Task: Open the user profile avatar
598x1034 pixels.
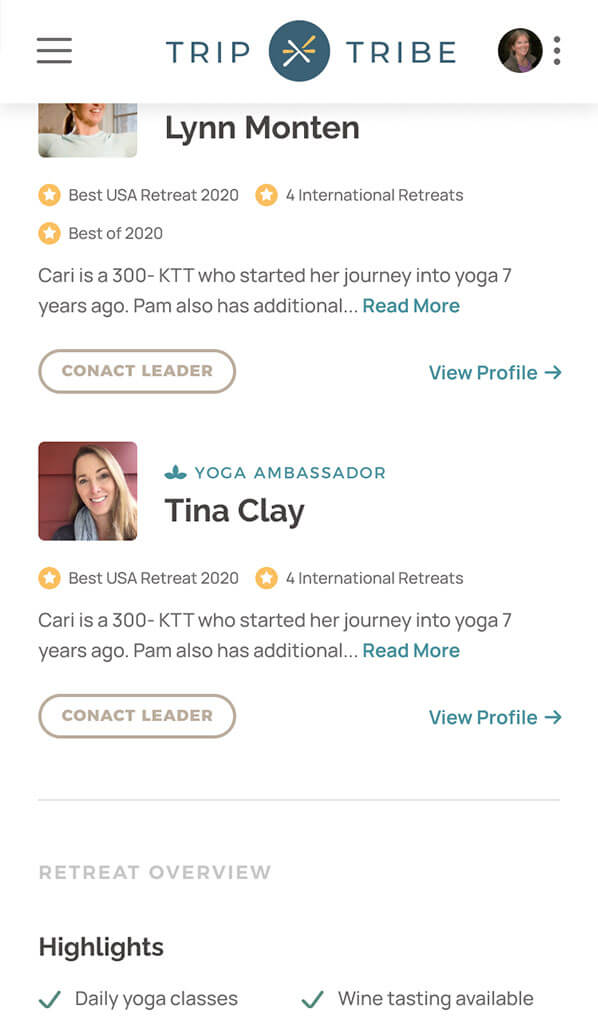Action: tap(520, 51)
